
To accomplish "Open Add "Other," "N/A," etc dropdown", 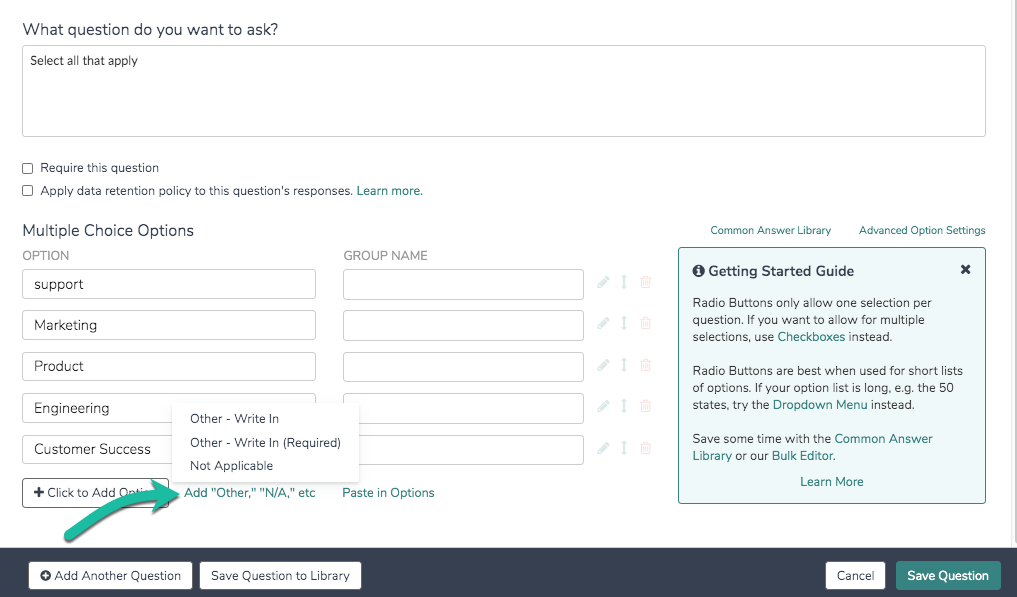I will pos(250,493).
